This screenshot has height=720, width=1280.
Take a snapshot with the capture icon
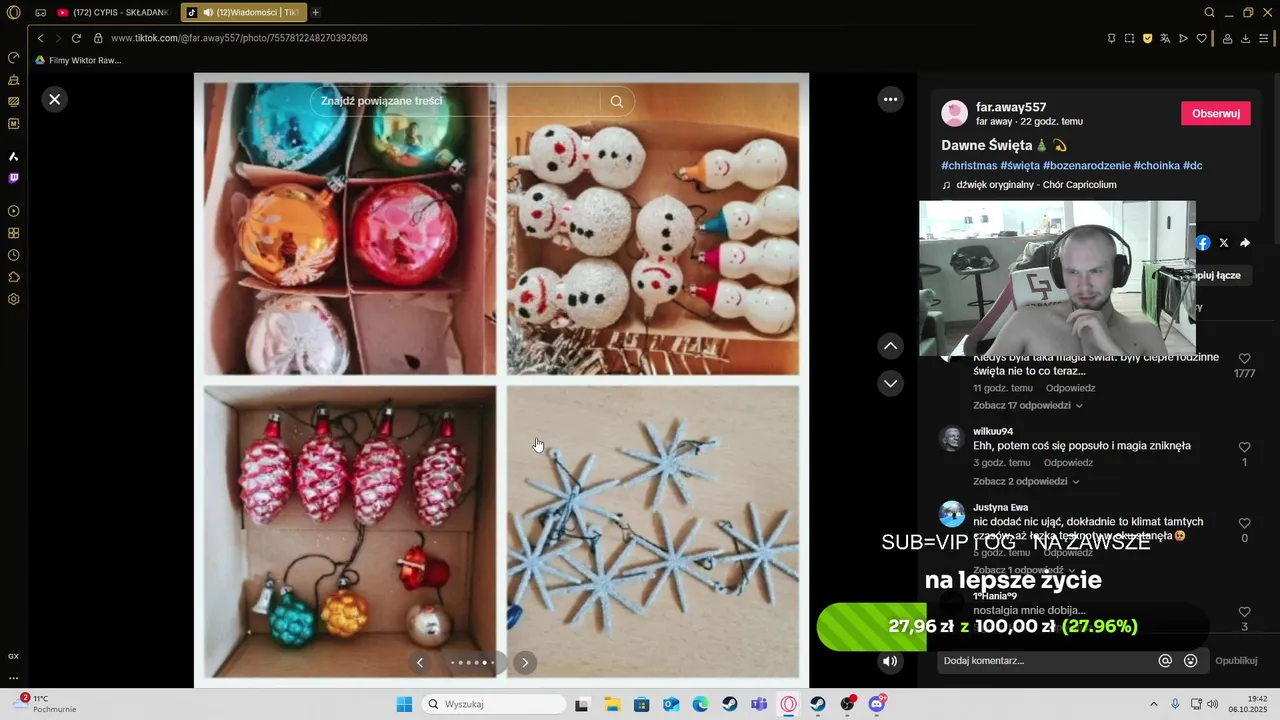coord(1129,38)
